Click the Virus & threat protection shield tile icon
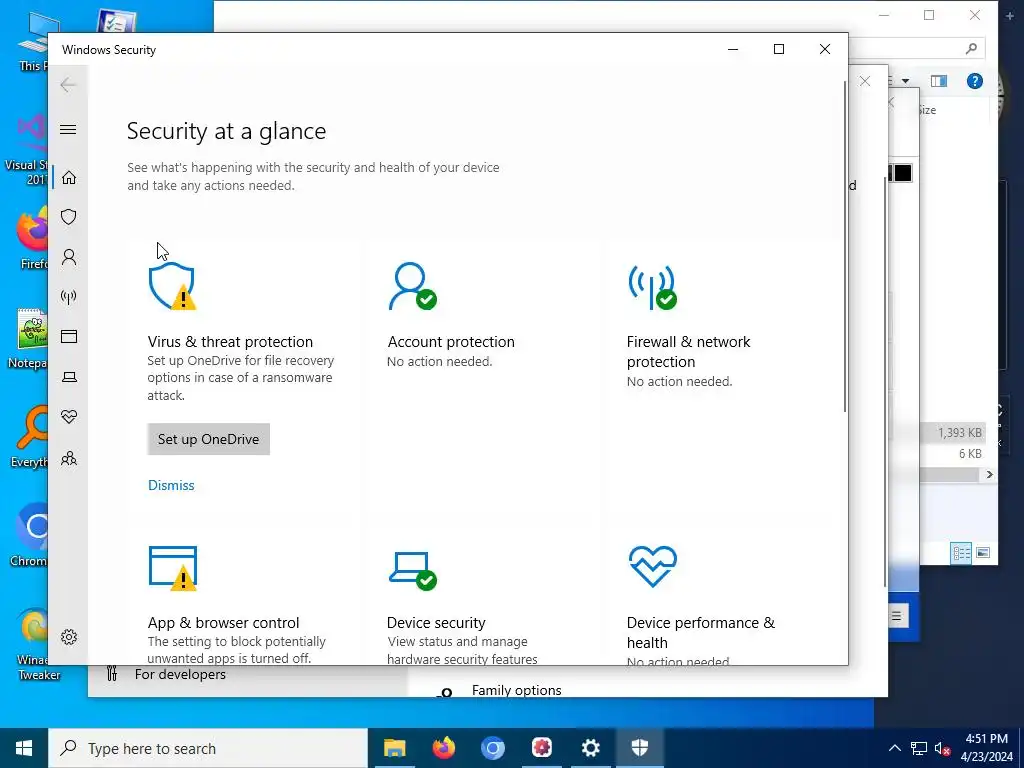Image resolution: width=1024 pixels, height=768 pixels. click(x=172, y=286)
